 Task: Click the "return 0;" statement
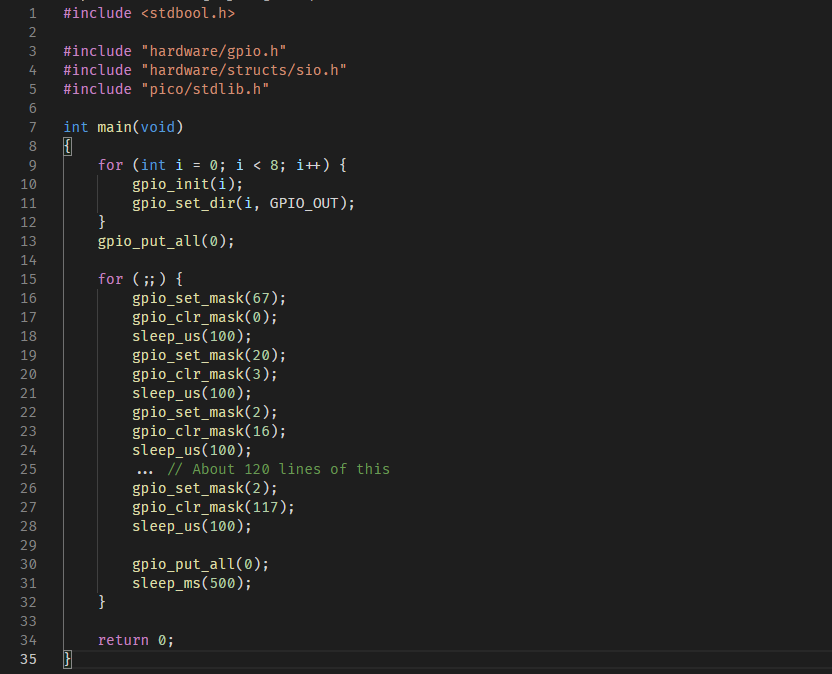(x=136, y=641)
